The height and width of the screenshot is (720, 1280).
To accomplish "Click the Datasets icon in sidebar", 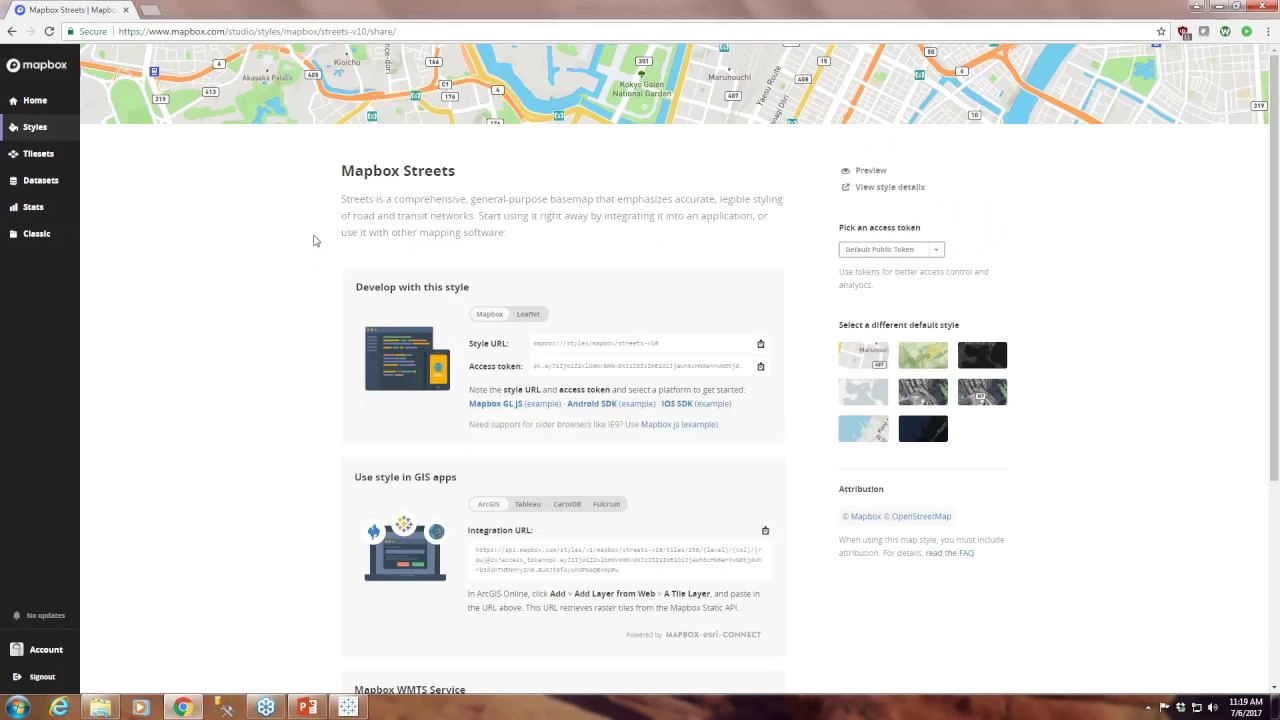I will 13,180.
